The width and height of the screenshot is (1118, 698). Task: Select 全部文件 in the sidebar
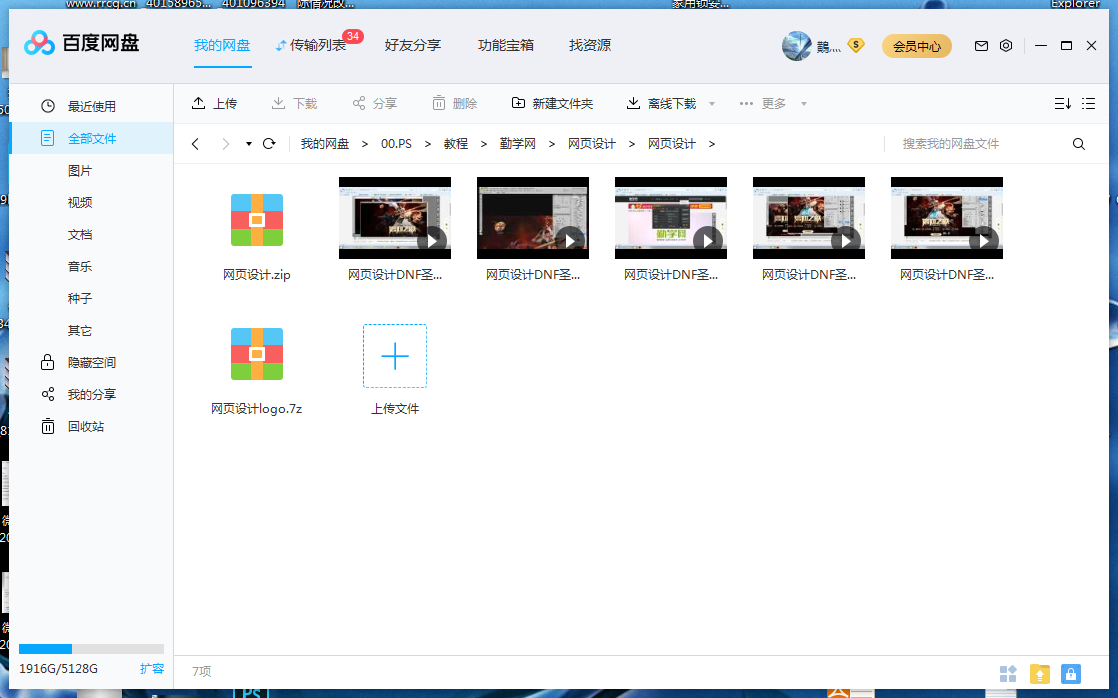(x=92, y=138)
